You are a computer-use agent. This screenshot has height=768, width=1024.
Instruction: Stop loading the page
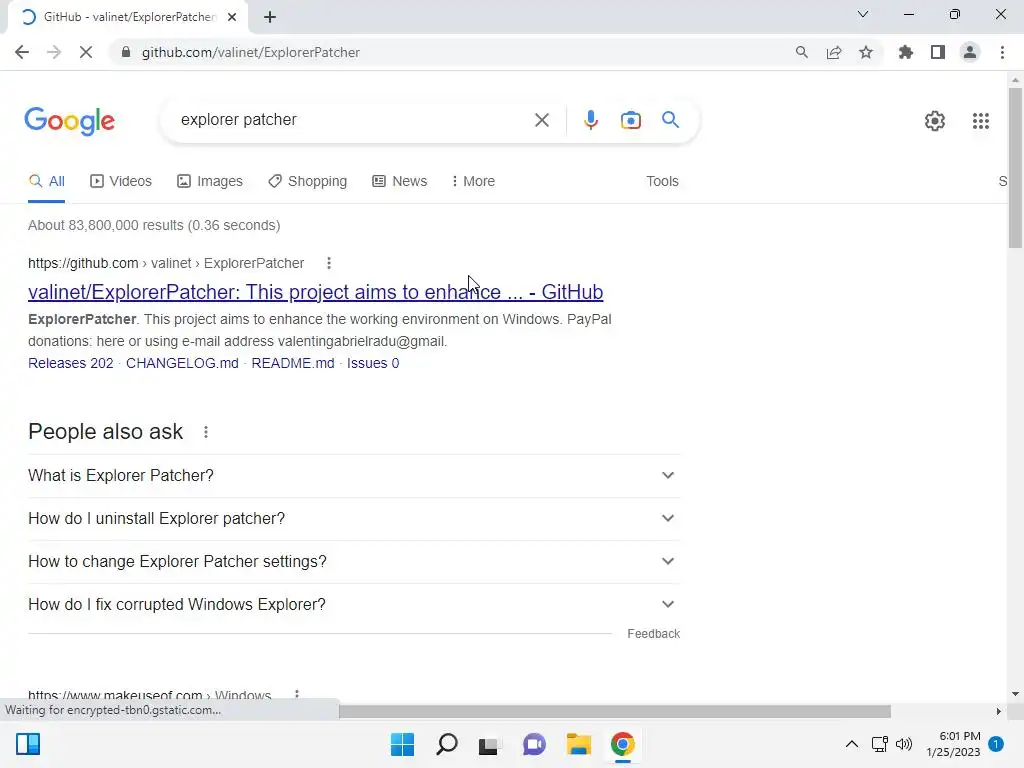[x=86, y=52]
